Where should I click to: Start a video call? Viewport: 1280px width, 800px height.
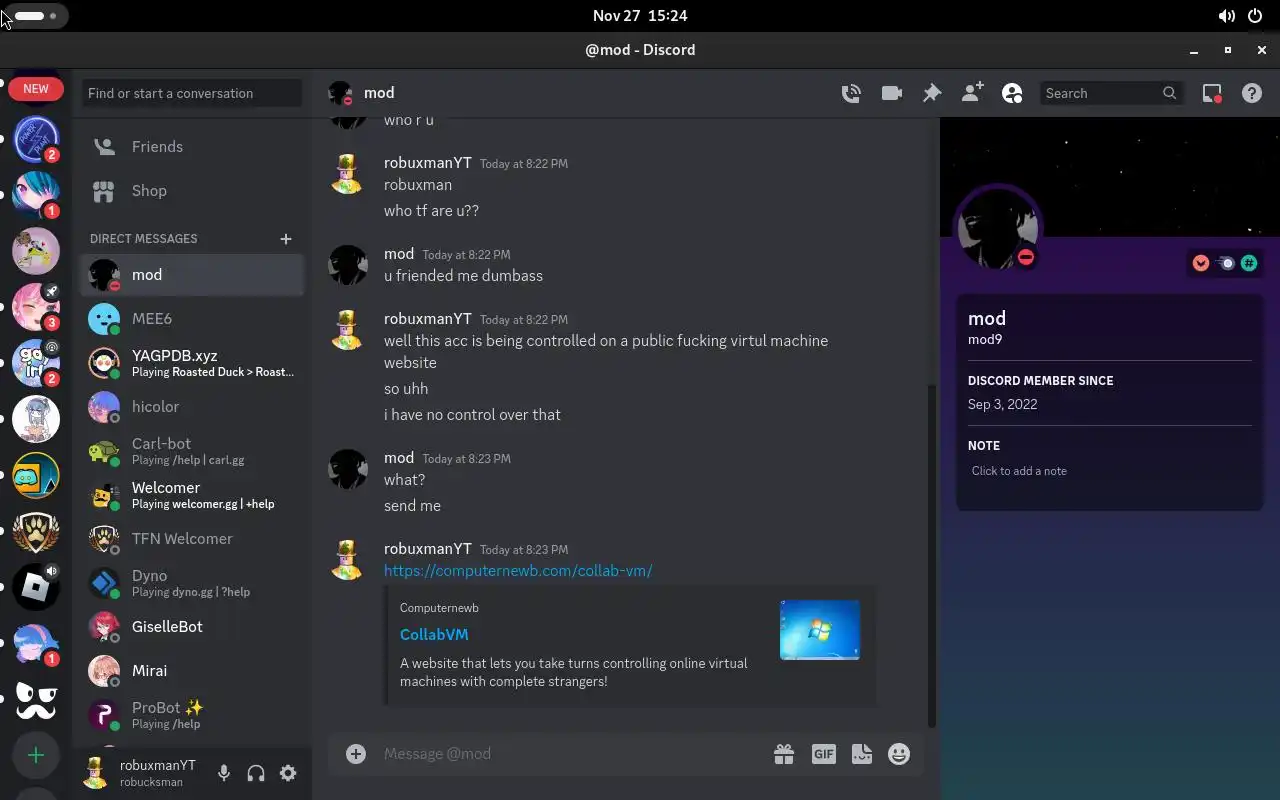click(x=891, y=93)
